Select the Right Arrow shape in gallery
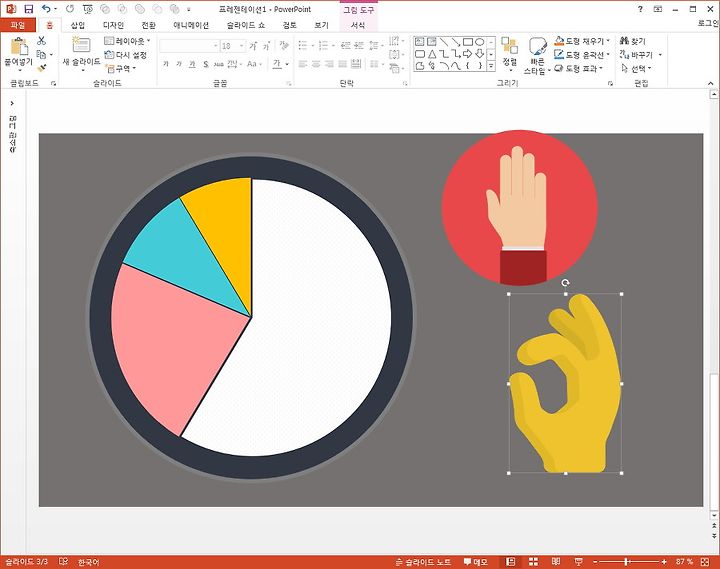The width and height of the screenshot is (720, 569). click(x=467, y=54)
